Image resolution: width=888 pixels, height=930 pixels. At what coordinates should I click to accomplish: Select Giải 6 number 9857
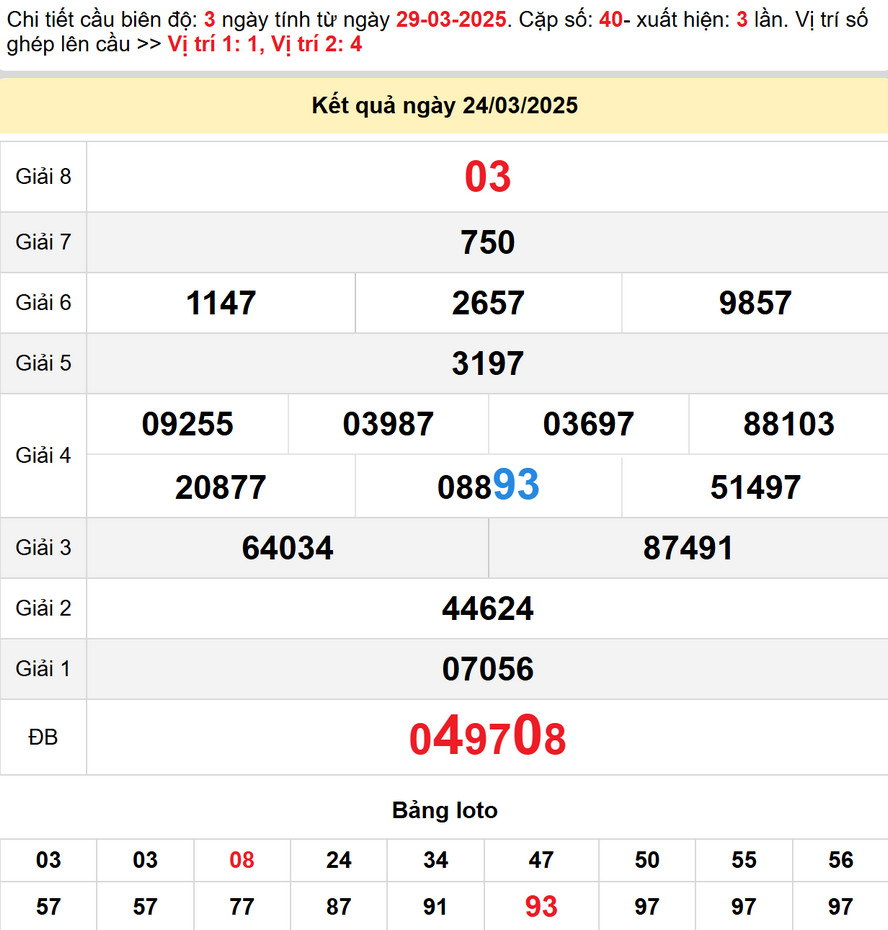coord(755,303)
